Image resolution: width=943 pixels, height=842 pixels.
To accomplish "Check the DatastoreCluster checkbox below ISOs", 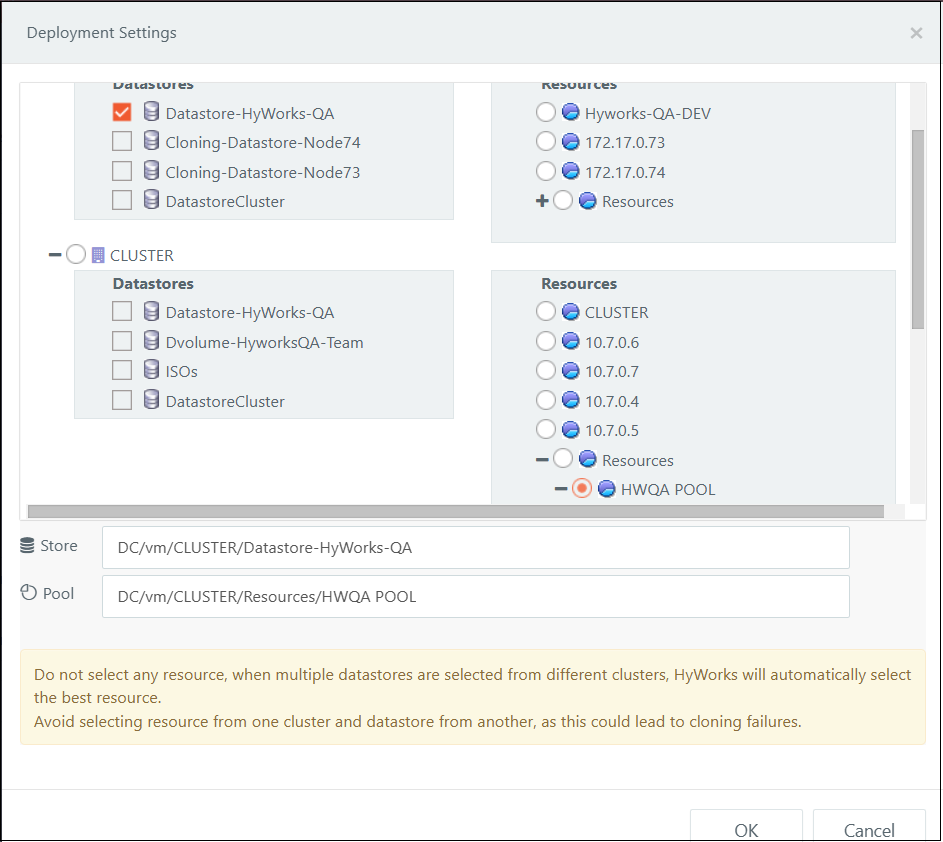I will point(122,400).
